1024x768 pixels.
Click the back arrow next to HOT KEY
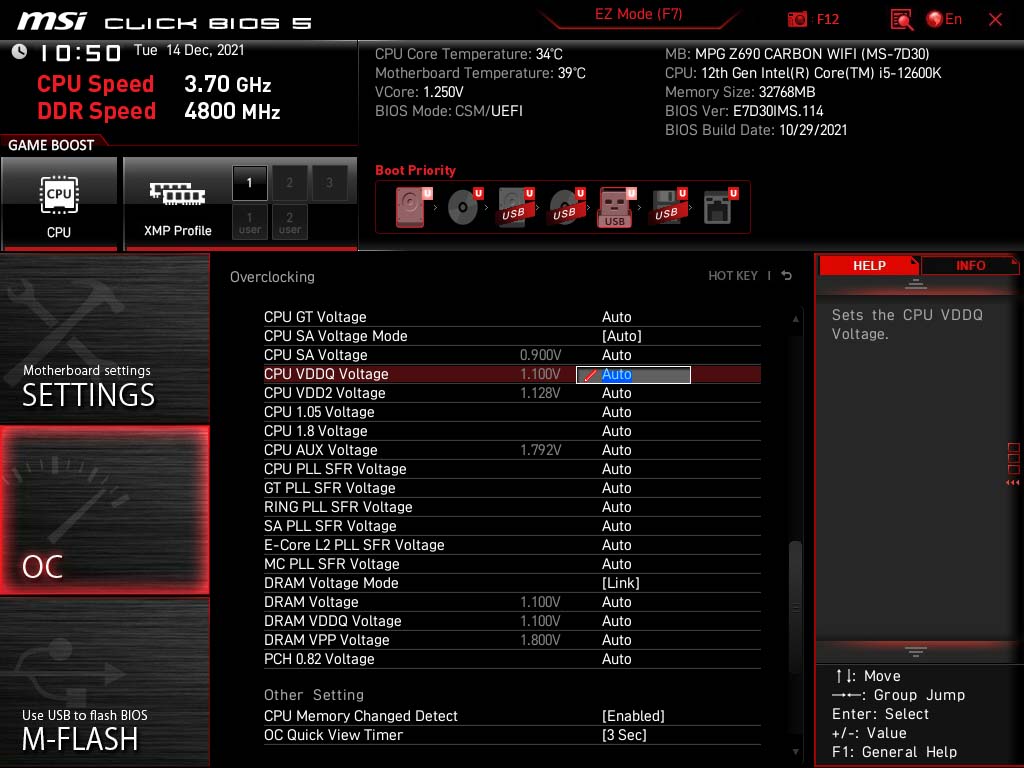pyautogui.click(x=786, y=276)
